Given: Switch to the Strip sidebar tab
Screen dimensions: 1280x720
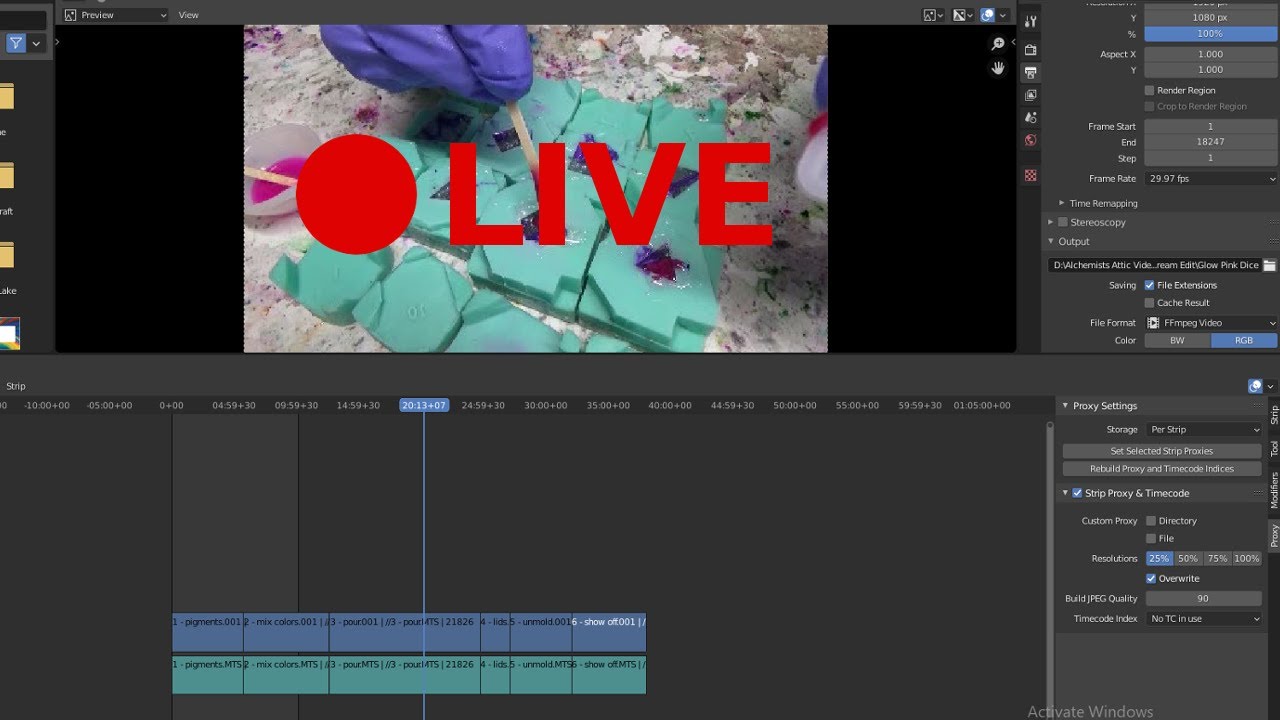Looking at the screenshot, I should pyautogui.click(x=1274, y=415).
